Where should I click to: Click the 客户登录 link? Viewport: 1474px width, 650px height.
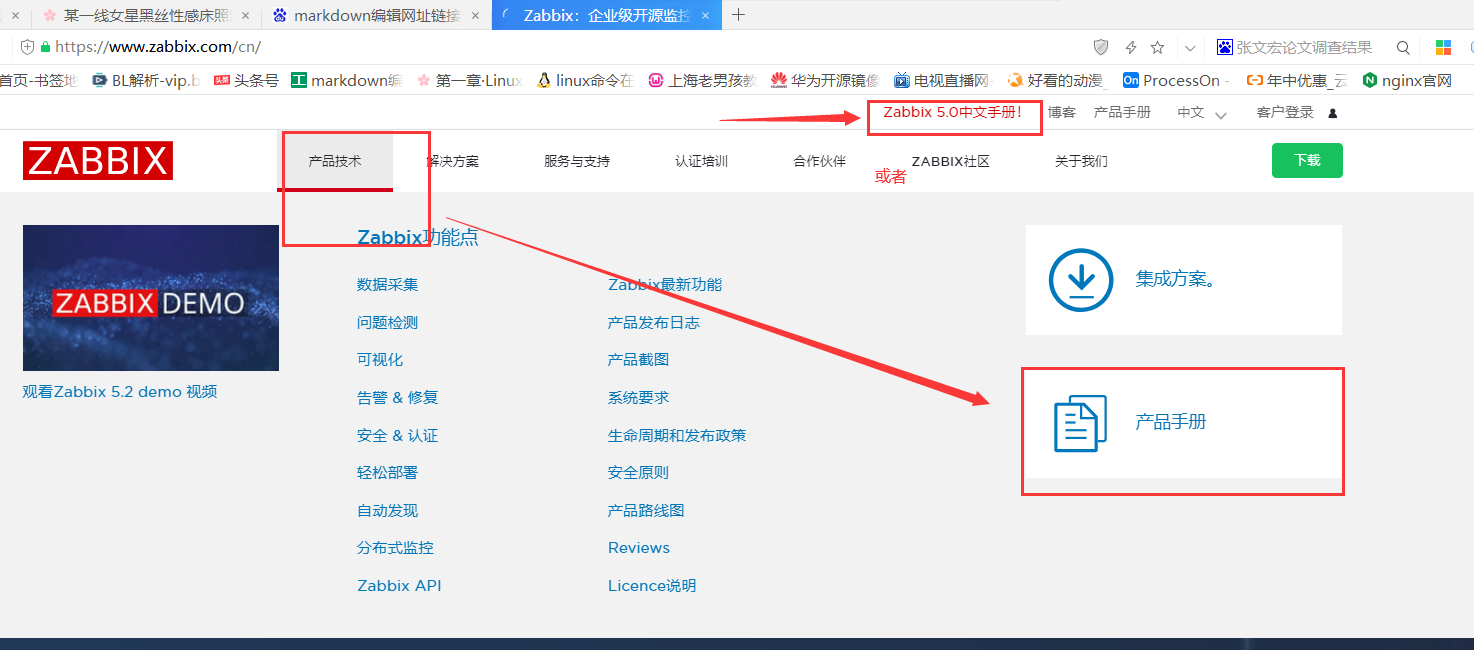coord(1285,112)
